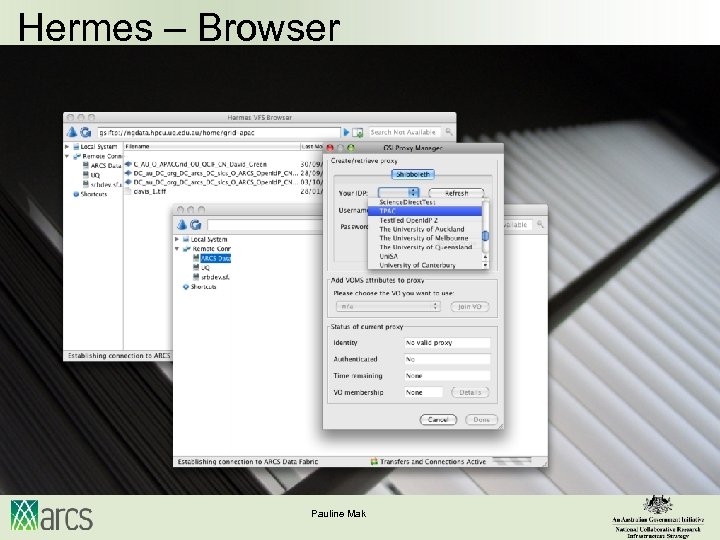Click the refresh icon in the front browser window toolbar
The image size is (720, 540).
(x=196, y=225)
